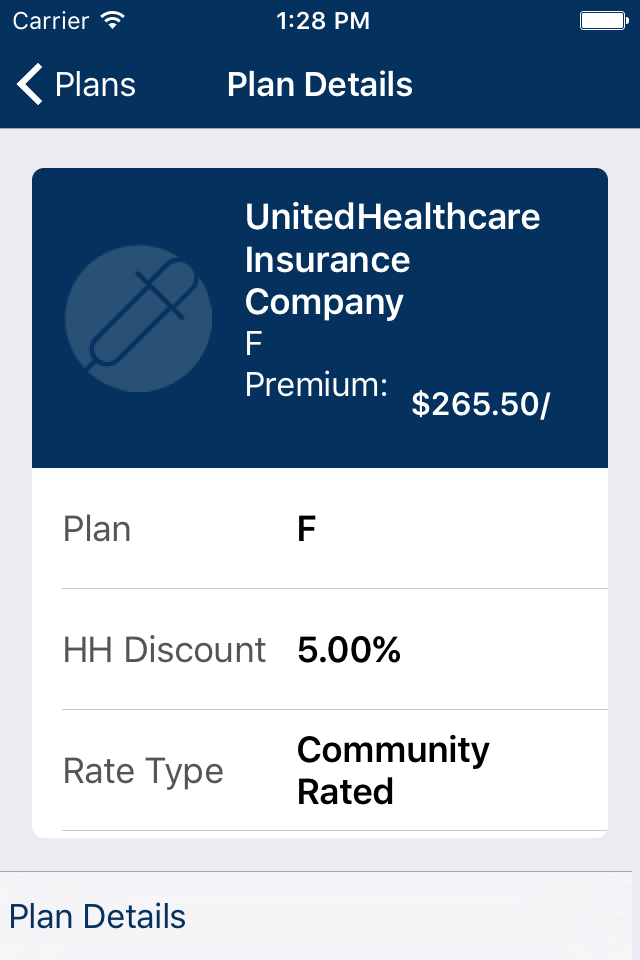640x960 pixels.
Task: Select the HH Discount row label
Action: pyautogui.click(x=164, y=650)
